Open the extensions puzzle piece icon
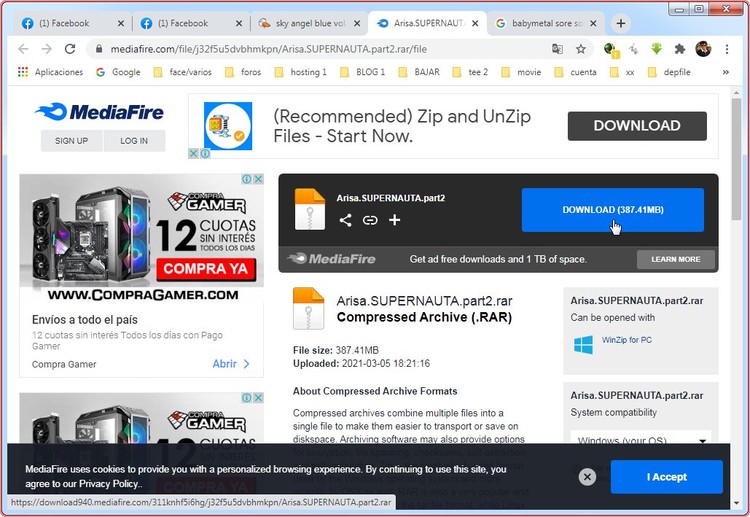Screen dimensions: 750x517 tap(679, 49)
